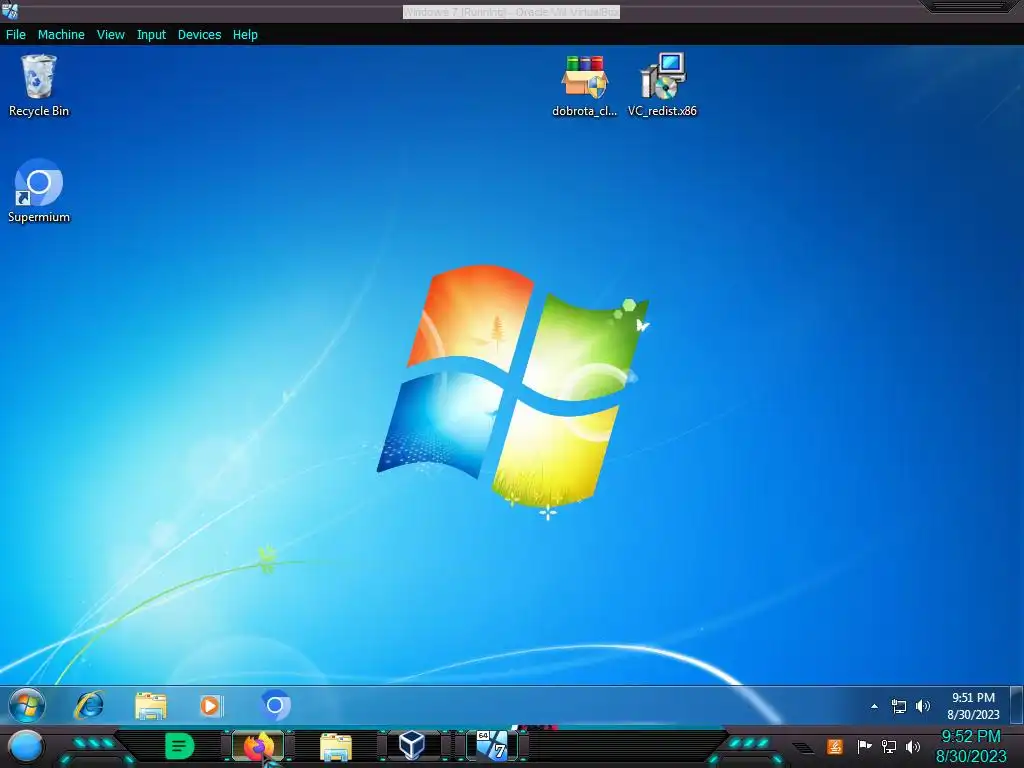
Task: Open File Explorer on host taskbar
Action: 336,747
